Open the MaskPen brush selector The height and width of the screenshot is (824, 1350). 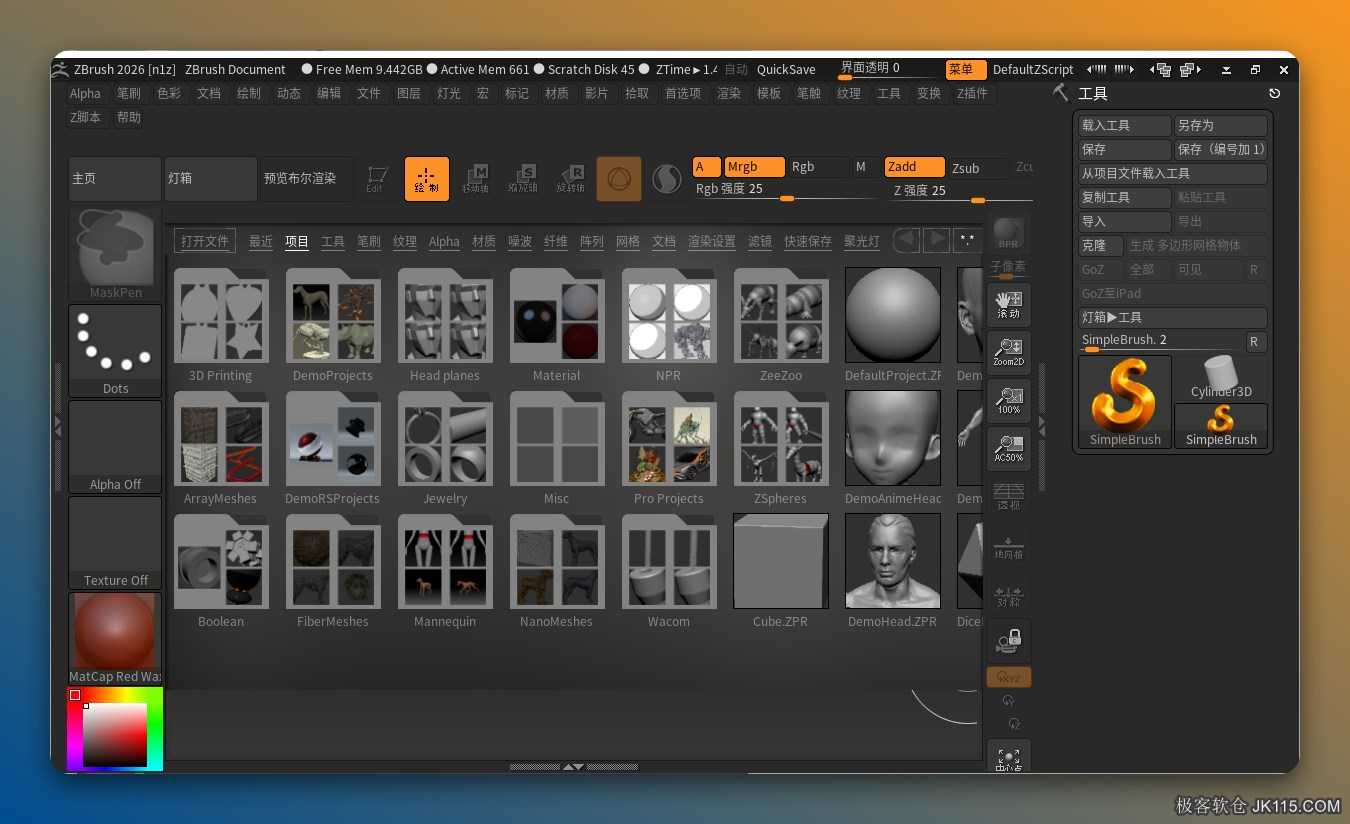click(116, 254)
